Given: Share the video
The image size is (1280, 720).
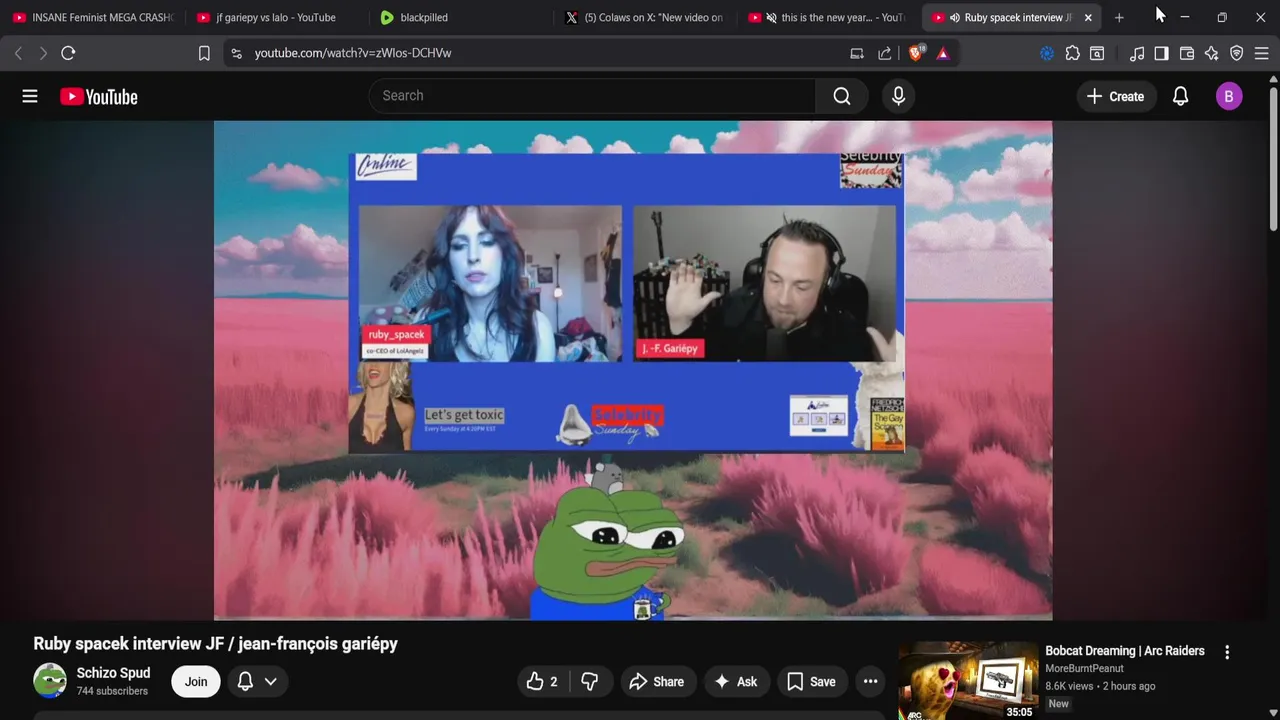Looking at the screenshot, I should 657,682.
